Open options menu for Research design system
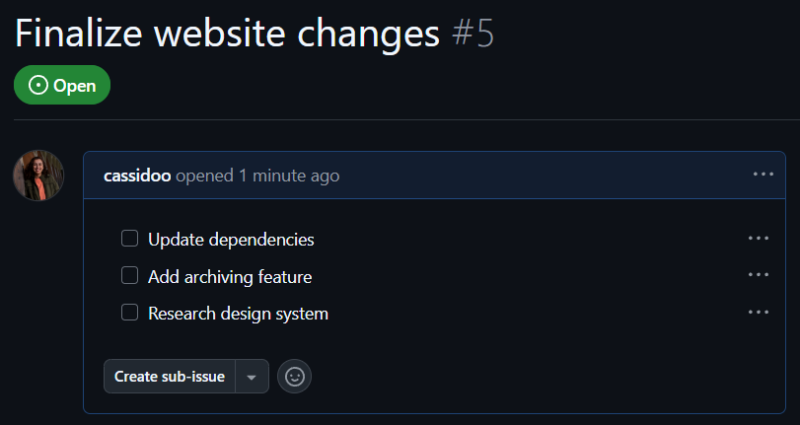This screenshot has width=800, height=425. pos(758,313)
